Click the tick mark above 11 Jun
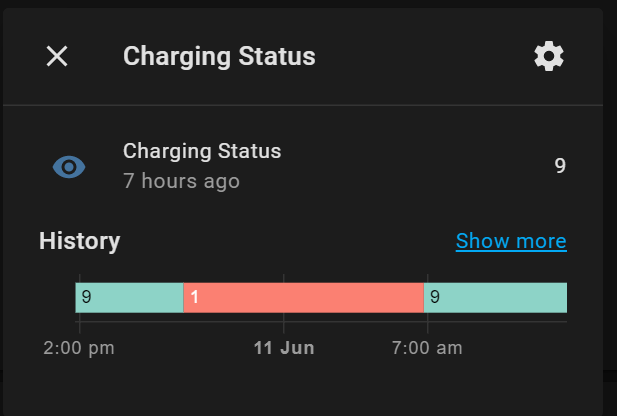The image size is (617, 416). tap(284, 321)
